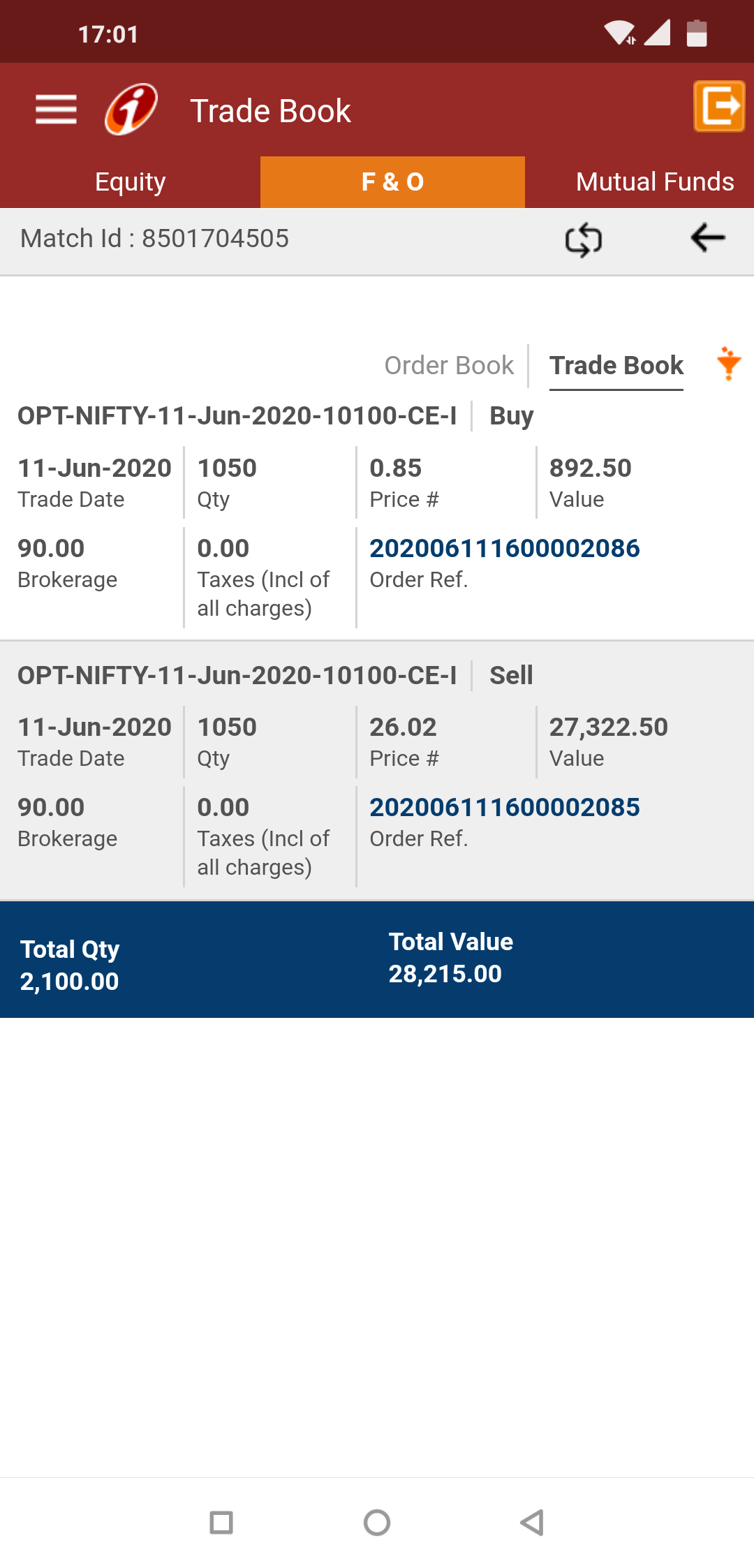Open order reference 202006111600002085

tap(504, 808)
